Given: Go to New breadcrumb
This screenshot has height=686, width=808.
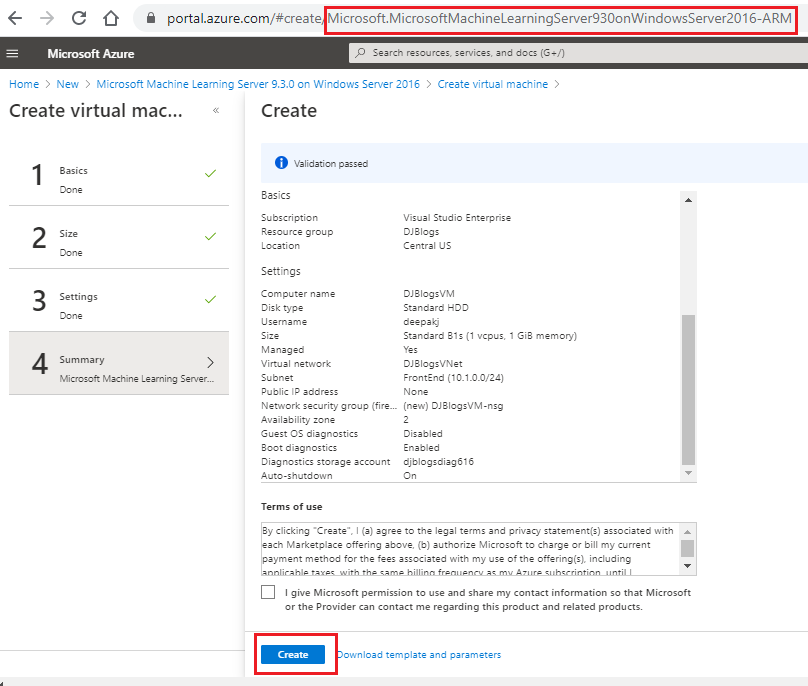Looking at the screenshot, I should pos(68,84).
